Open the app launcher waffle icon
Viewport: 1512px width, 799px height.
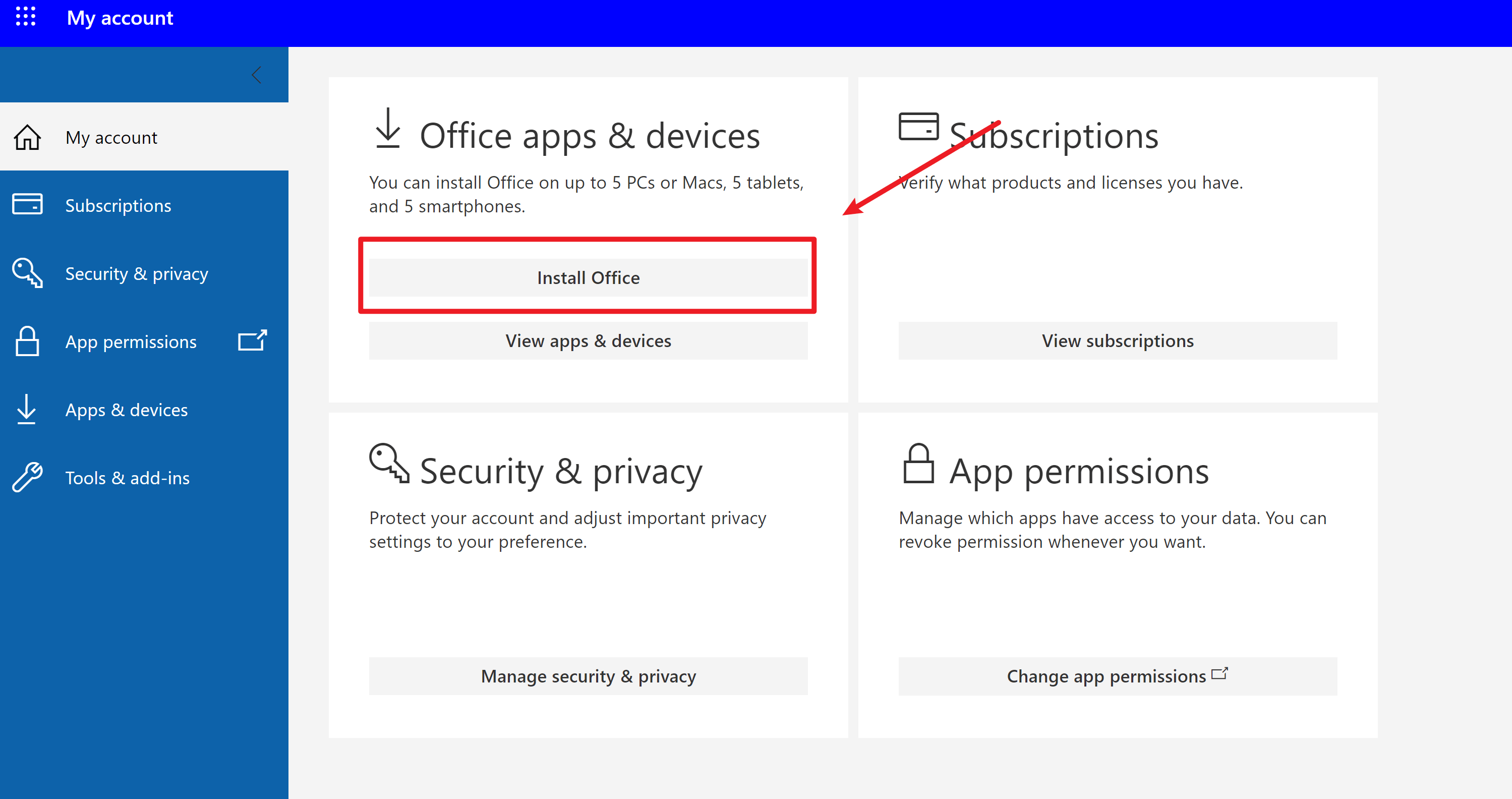point(25,17)
